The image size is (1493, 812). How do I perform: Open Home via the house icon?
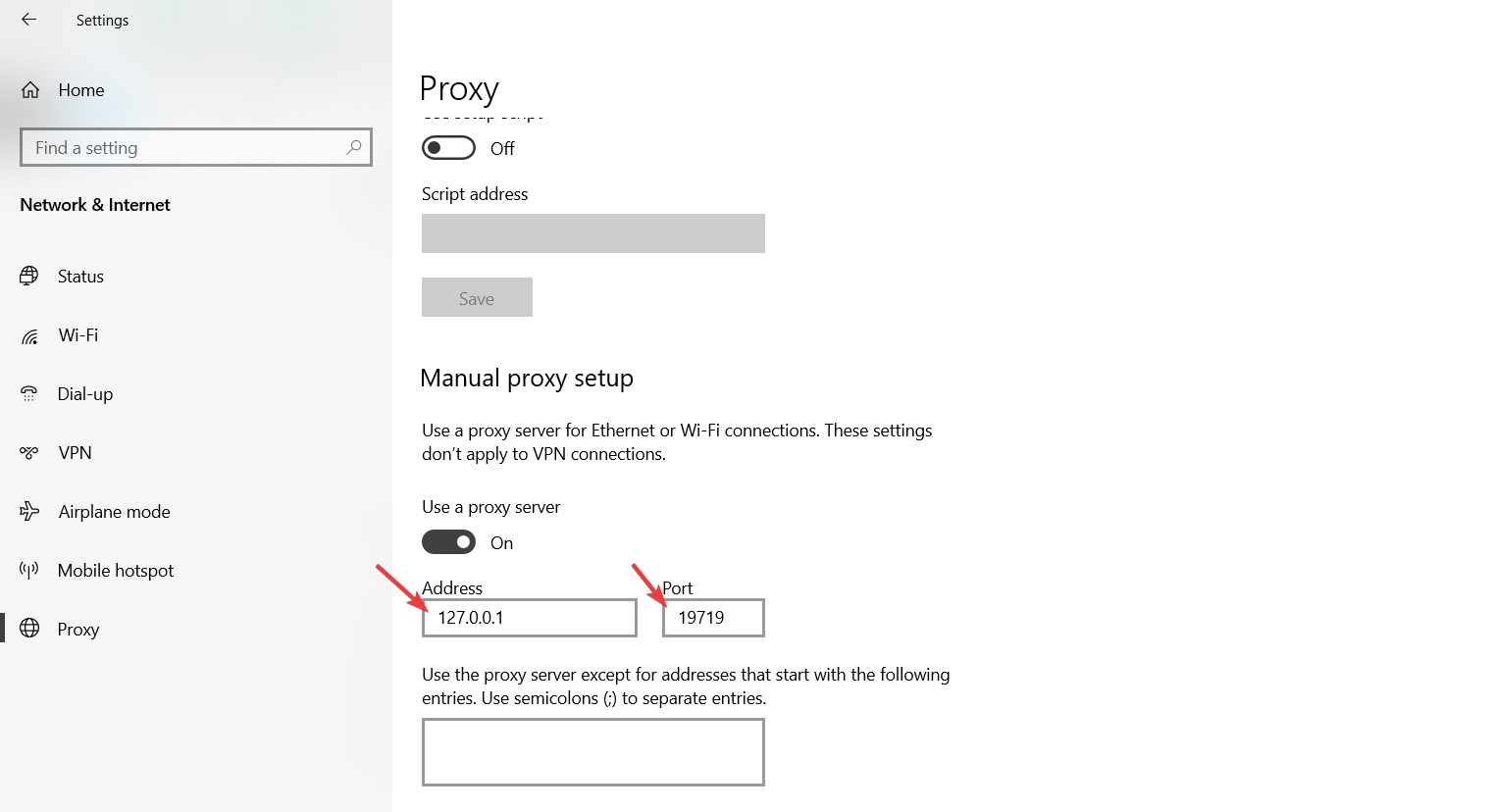(30, 90)
